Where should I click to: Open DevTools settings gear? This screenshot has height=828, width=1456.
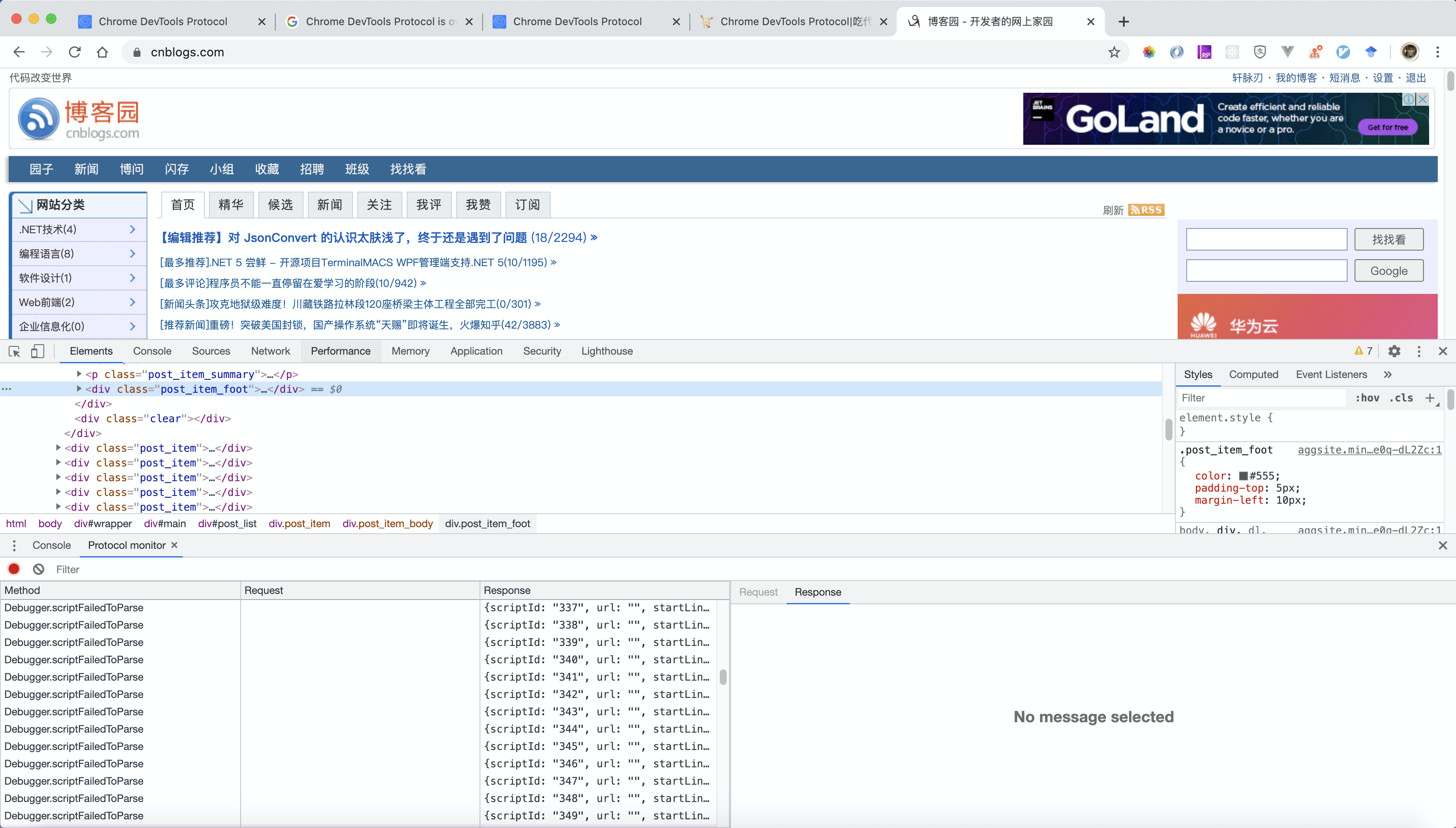pos(1394,352)
